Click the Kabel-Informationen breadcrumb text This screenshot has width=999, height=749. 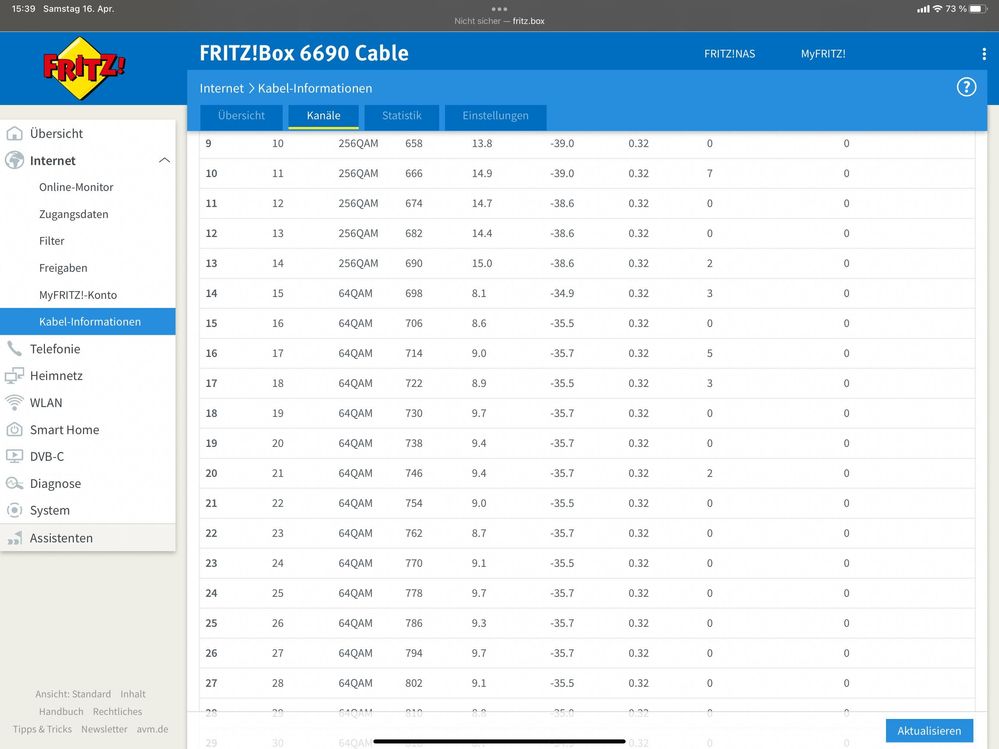pos(315,89)
